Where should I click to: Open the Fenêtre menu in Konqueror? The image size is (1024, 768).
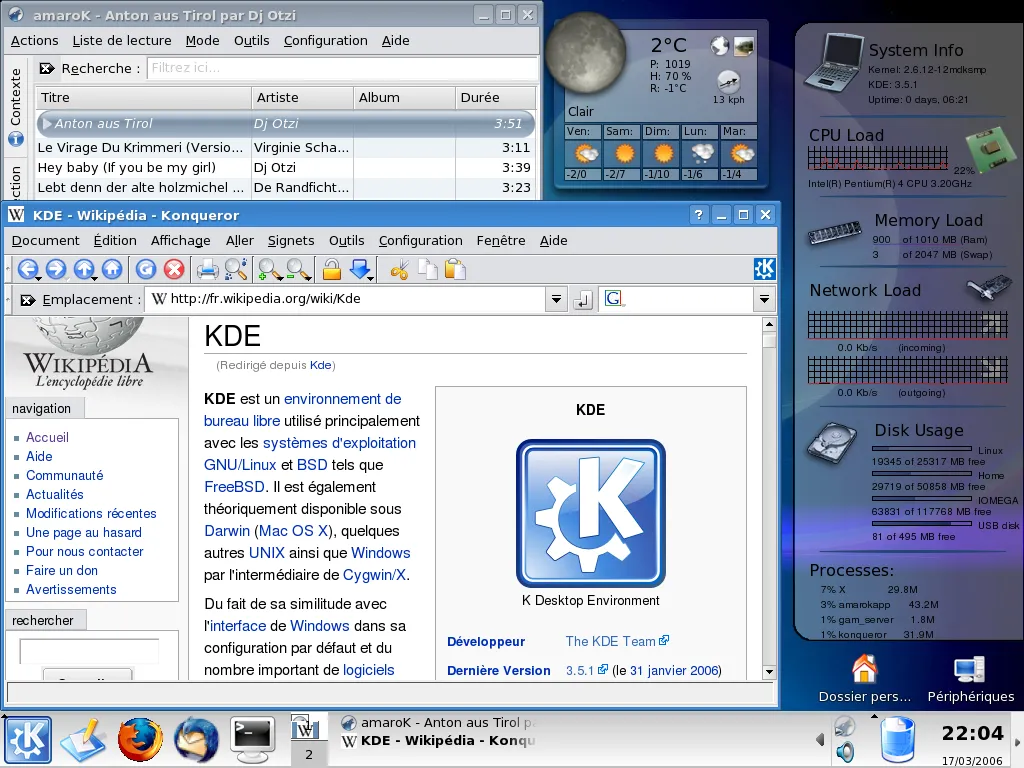point(501,240)
